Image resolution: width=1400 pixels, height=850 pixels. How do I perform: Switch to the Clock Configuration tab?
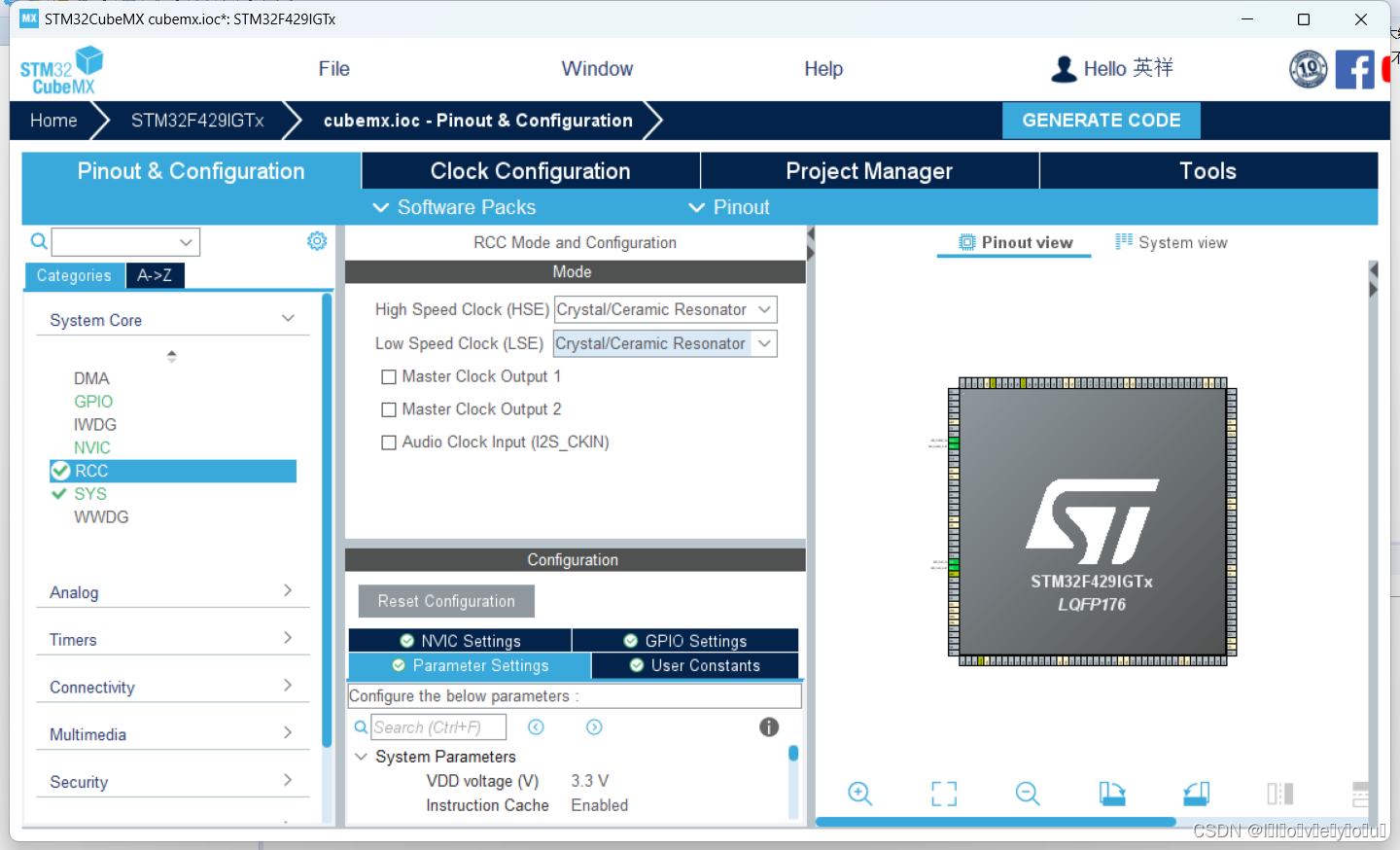point(530,170)
